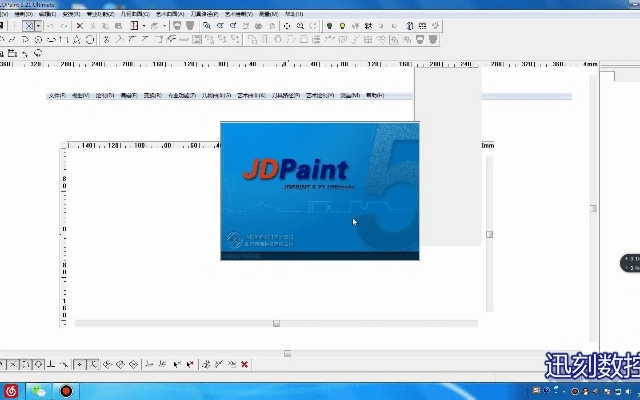Select the star shape drawing tool
Viewport: 640px width, 400px height.
point(77,40)
